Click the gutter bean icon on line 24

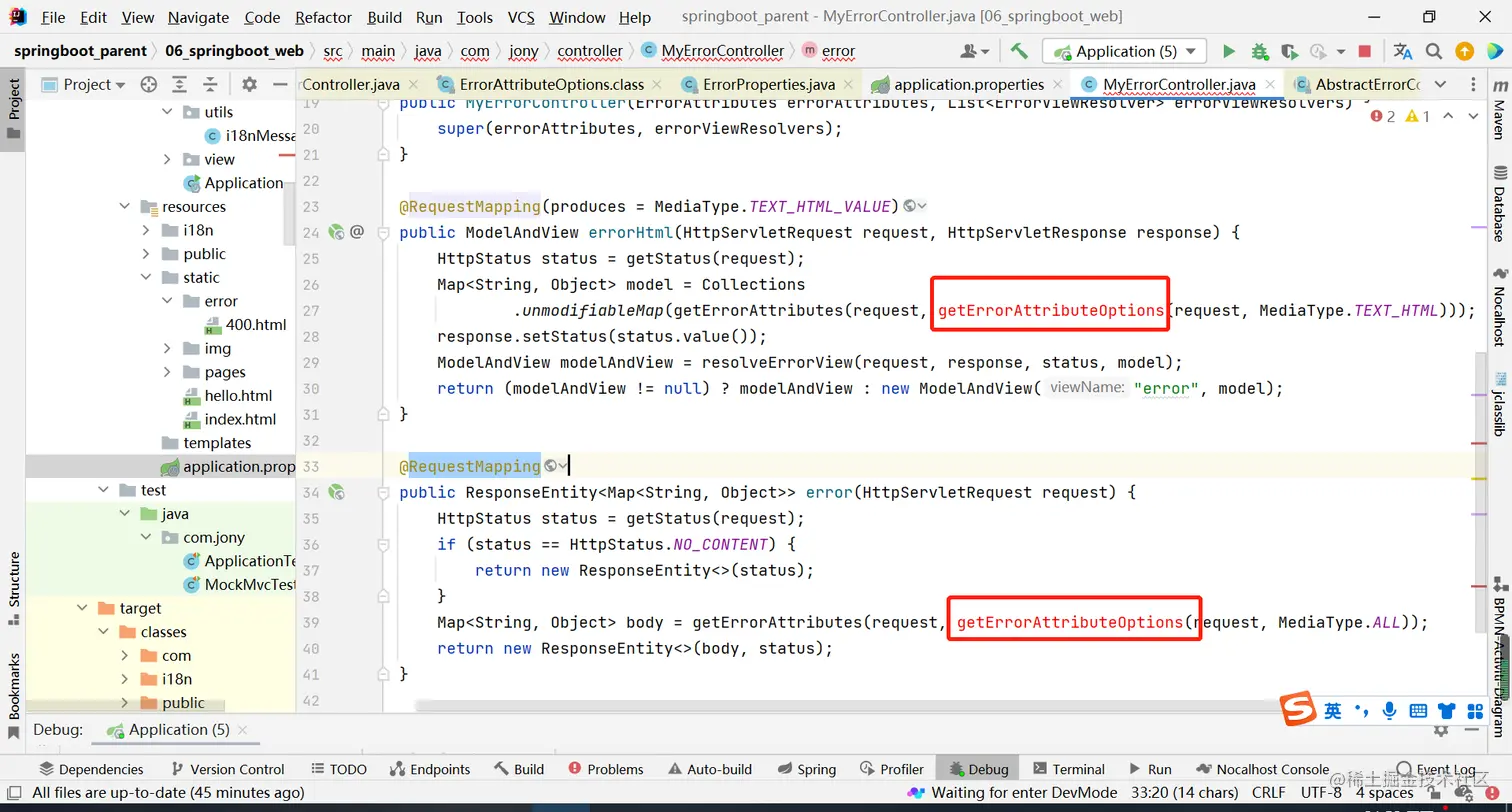[336, 232]
